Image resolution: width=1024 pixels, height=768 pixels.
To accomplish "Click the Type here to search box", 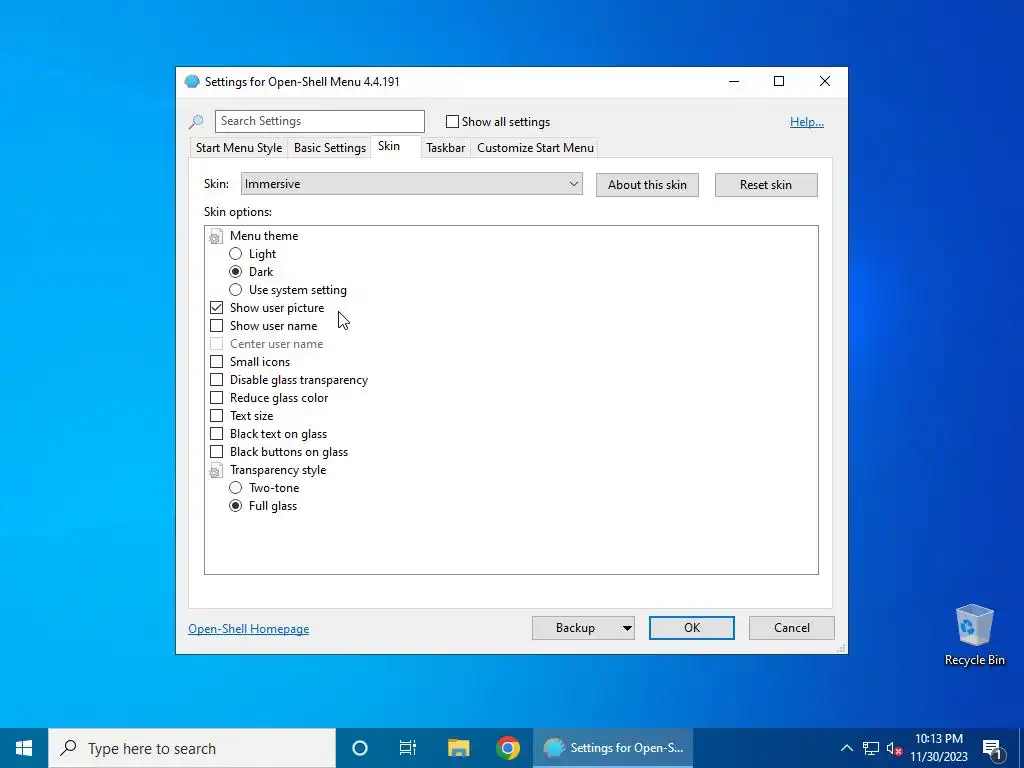I will click(x=192, y=748).
